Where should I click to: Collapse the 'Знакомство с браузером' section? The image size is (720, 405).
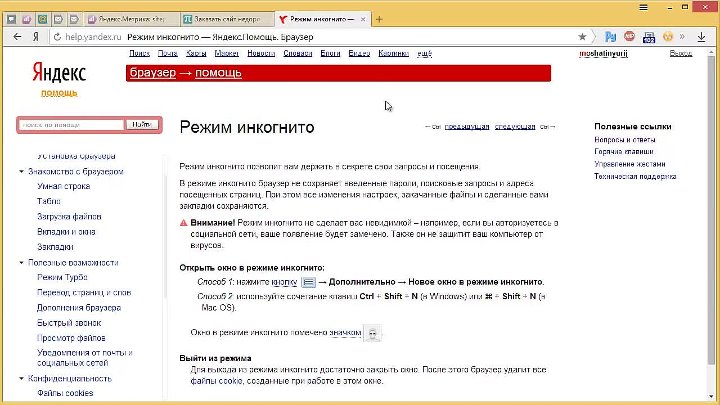pos(20,171)
